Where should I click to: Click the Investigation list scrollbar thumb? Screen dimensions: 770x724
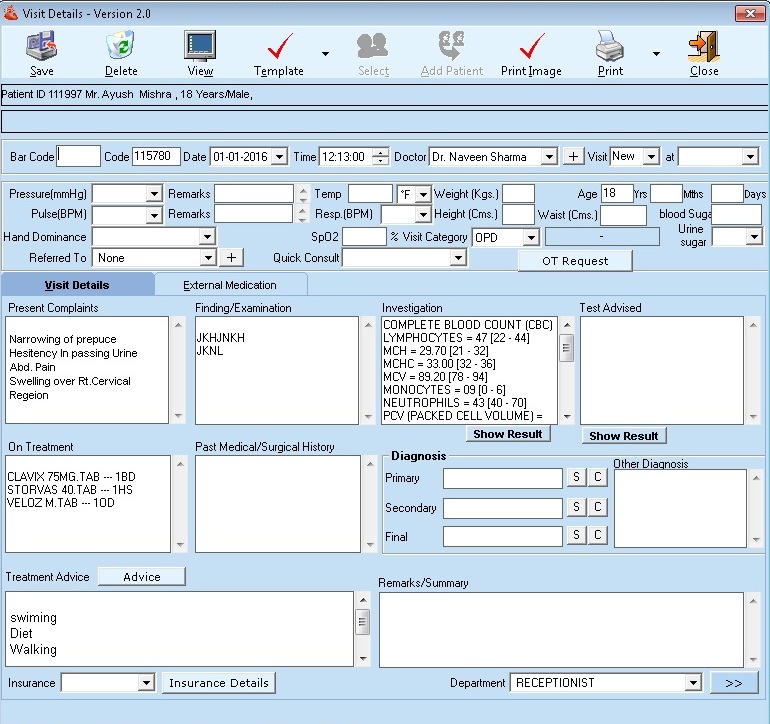click(x=566, y=348)
